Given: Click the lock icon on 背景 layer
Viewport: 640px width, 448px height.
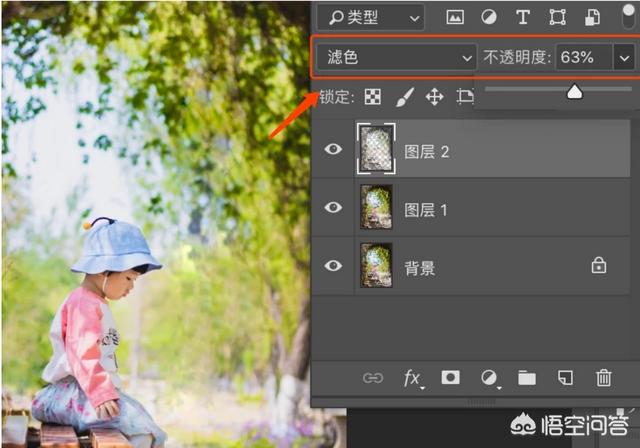Looking at the screenshot, I should click(x=599, y=265).
